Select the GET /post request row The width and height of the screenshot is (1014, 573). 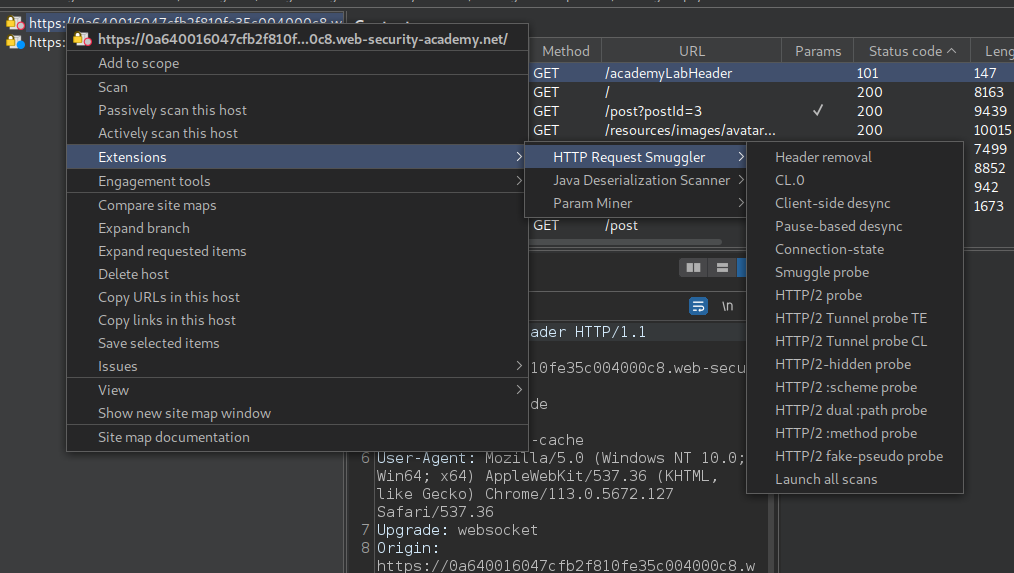637,225
